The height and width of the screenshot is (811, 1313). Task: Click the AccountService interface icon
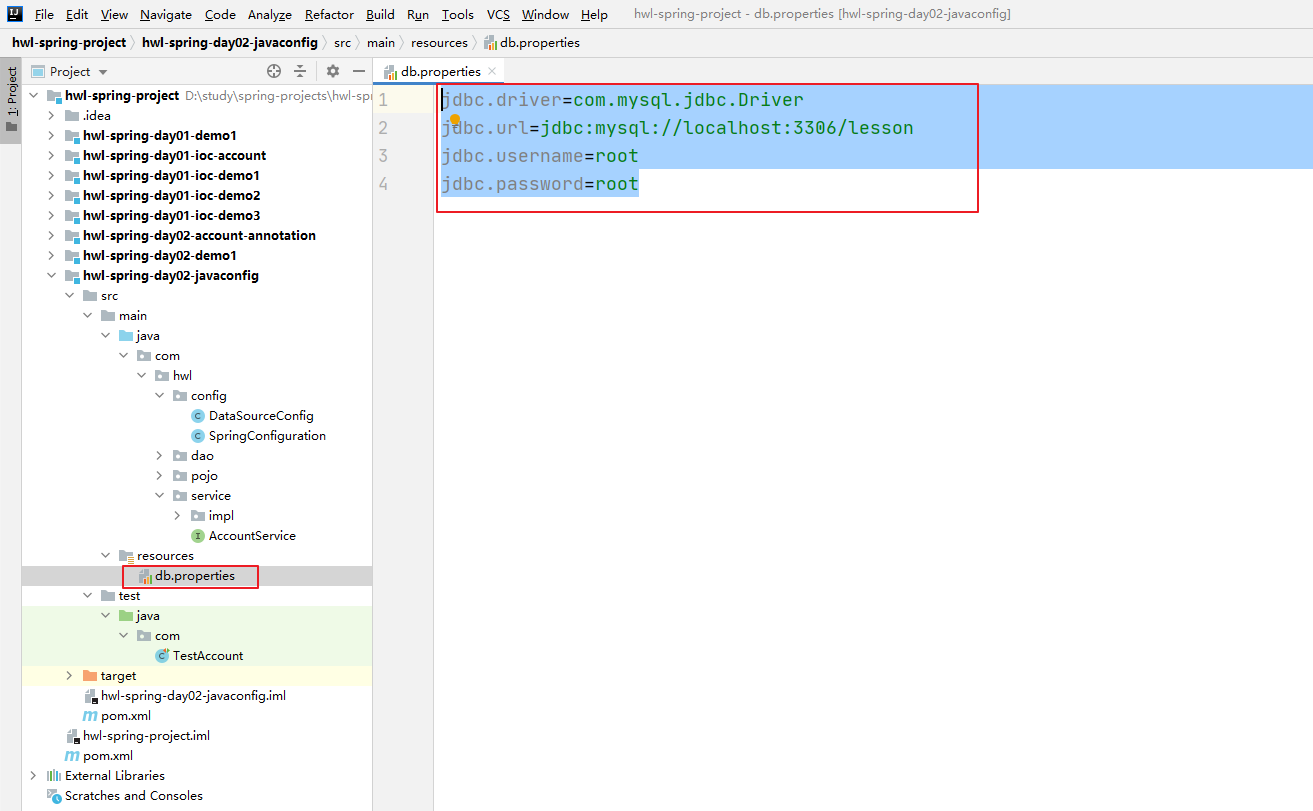click(198, 536)
